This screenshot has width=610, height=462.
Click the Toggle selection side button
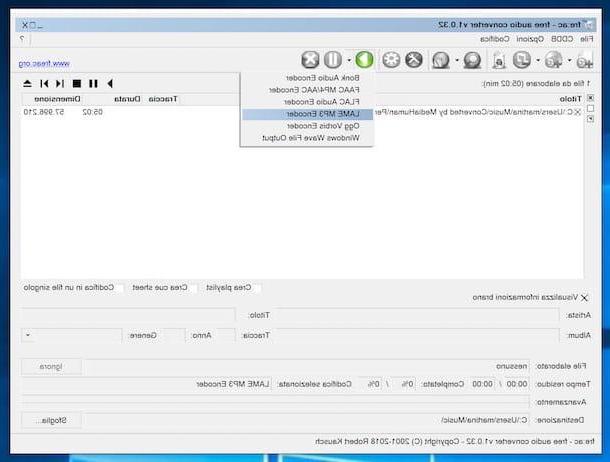point(591,119)
